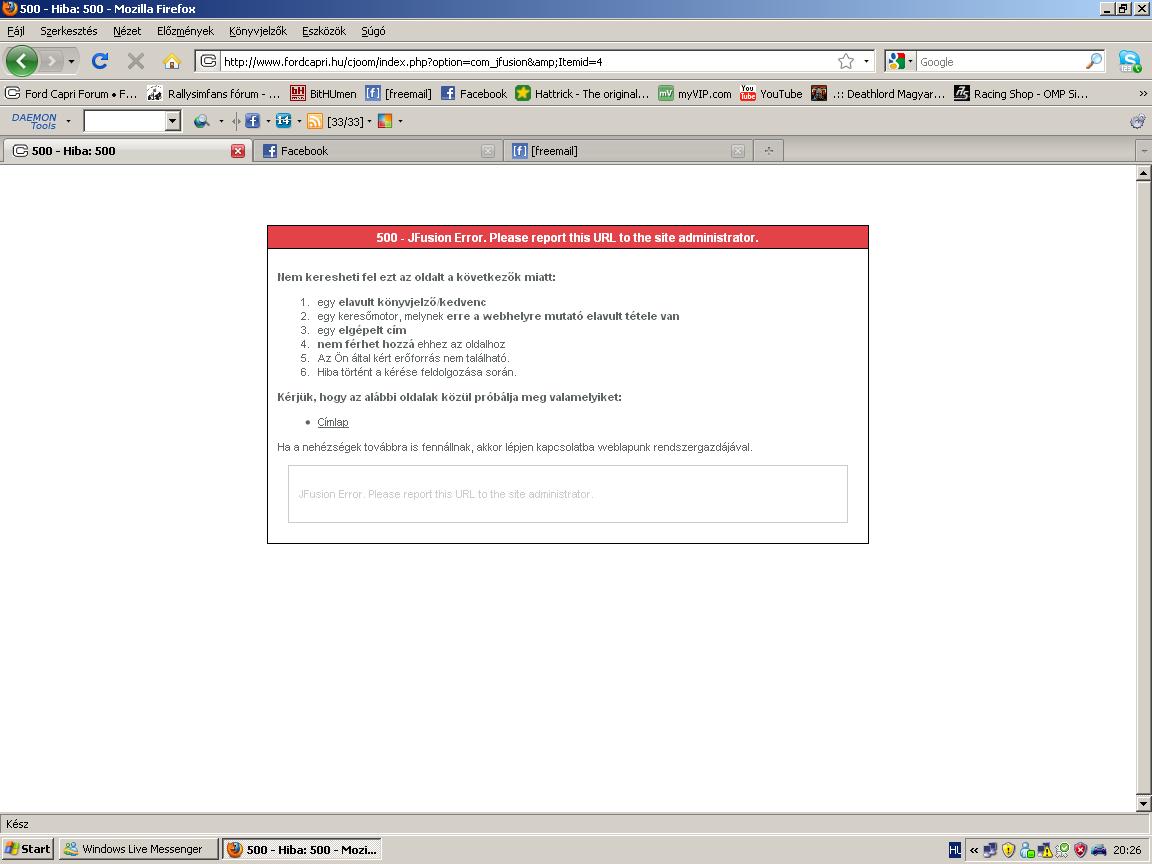Viewport: 1152px width, 864px height.
Task: Click the magnifier search icon in Google box
Action: tap(1094, 61)
